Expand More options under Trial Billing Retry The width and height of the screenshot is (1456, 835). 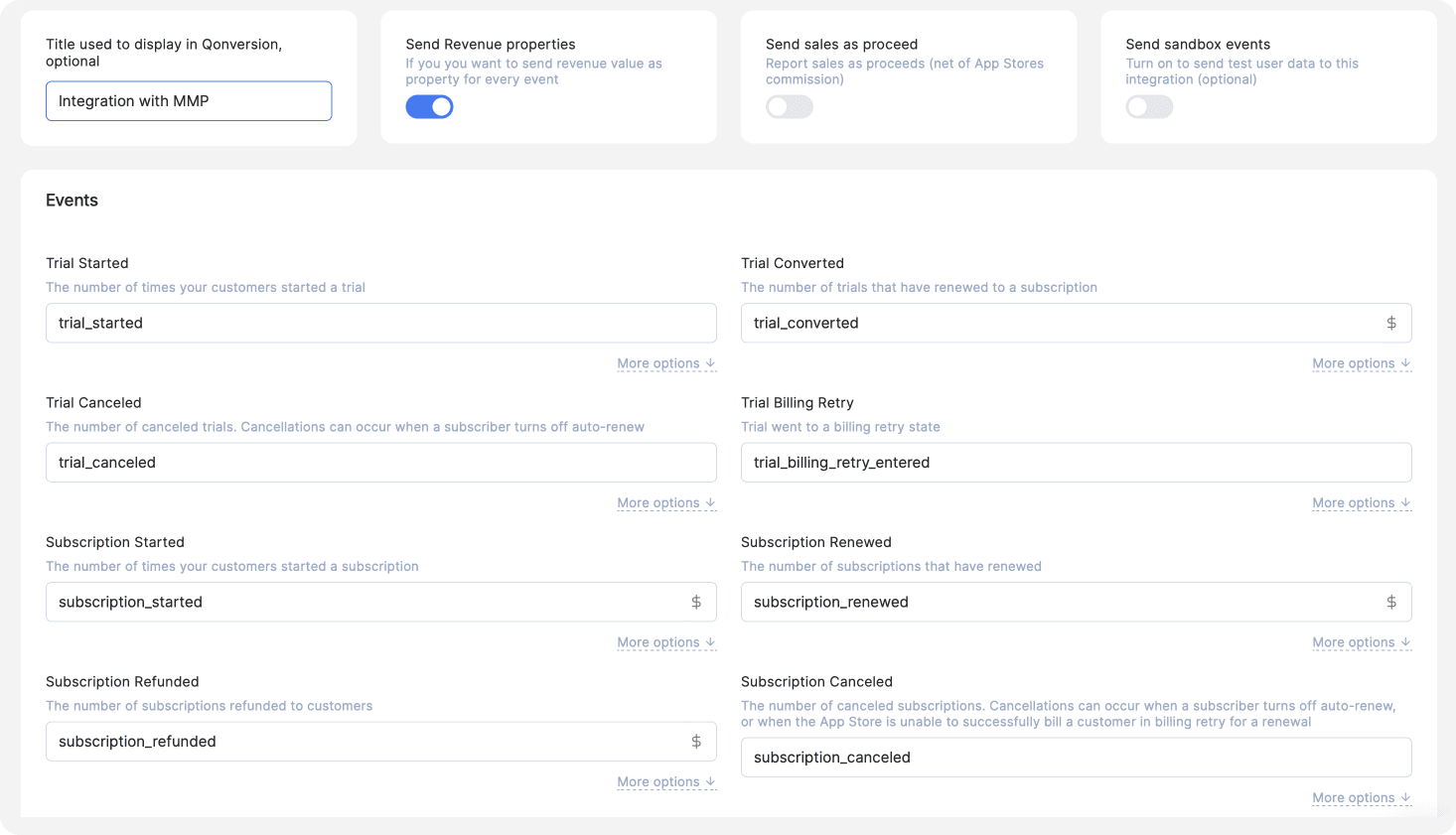(x=1362, y=502)
